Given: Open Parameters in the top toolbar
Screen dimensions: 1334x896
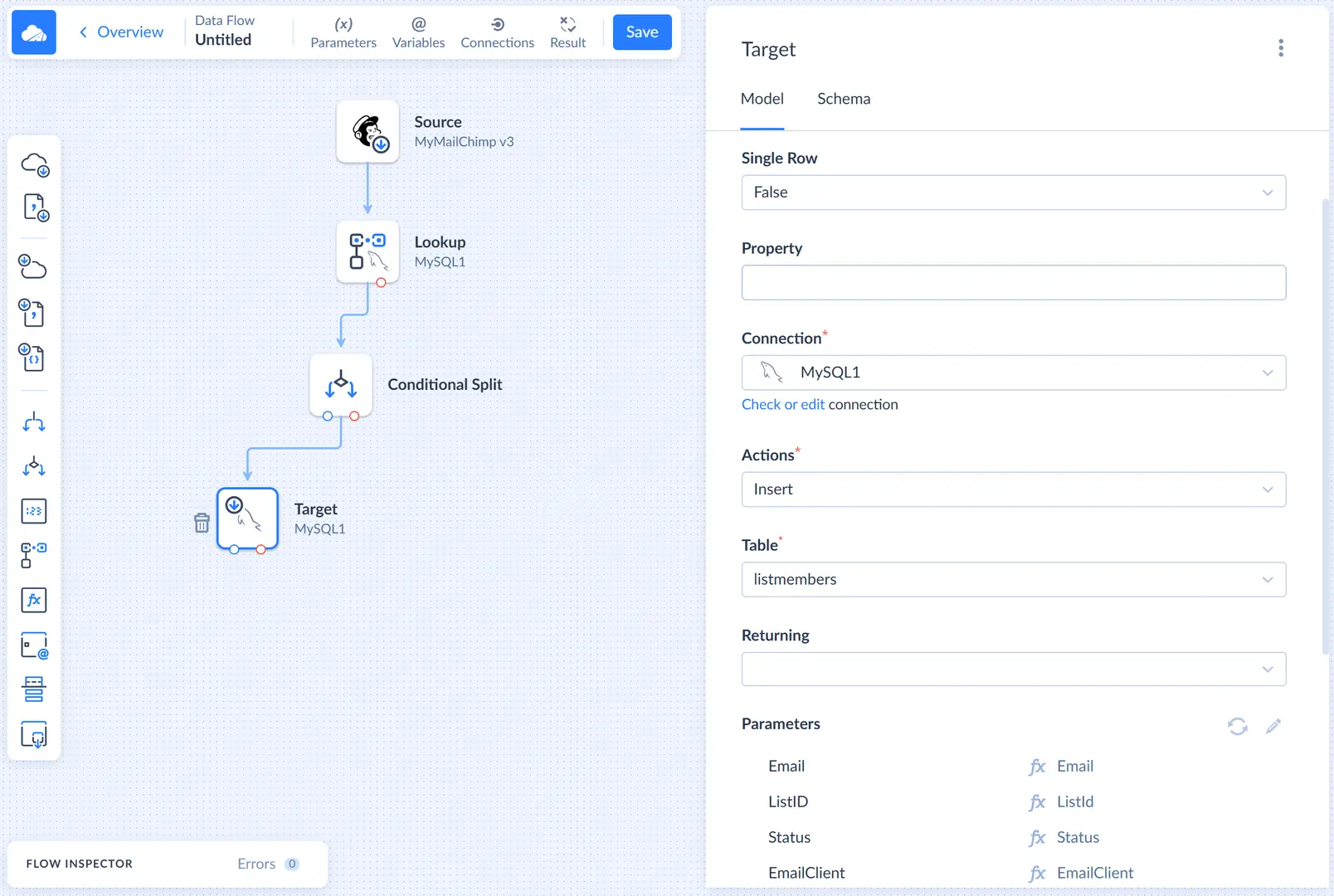Looking at the screenshot, I should (x=343, y=33).
